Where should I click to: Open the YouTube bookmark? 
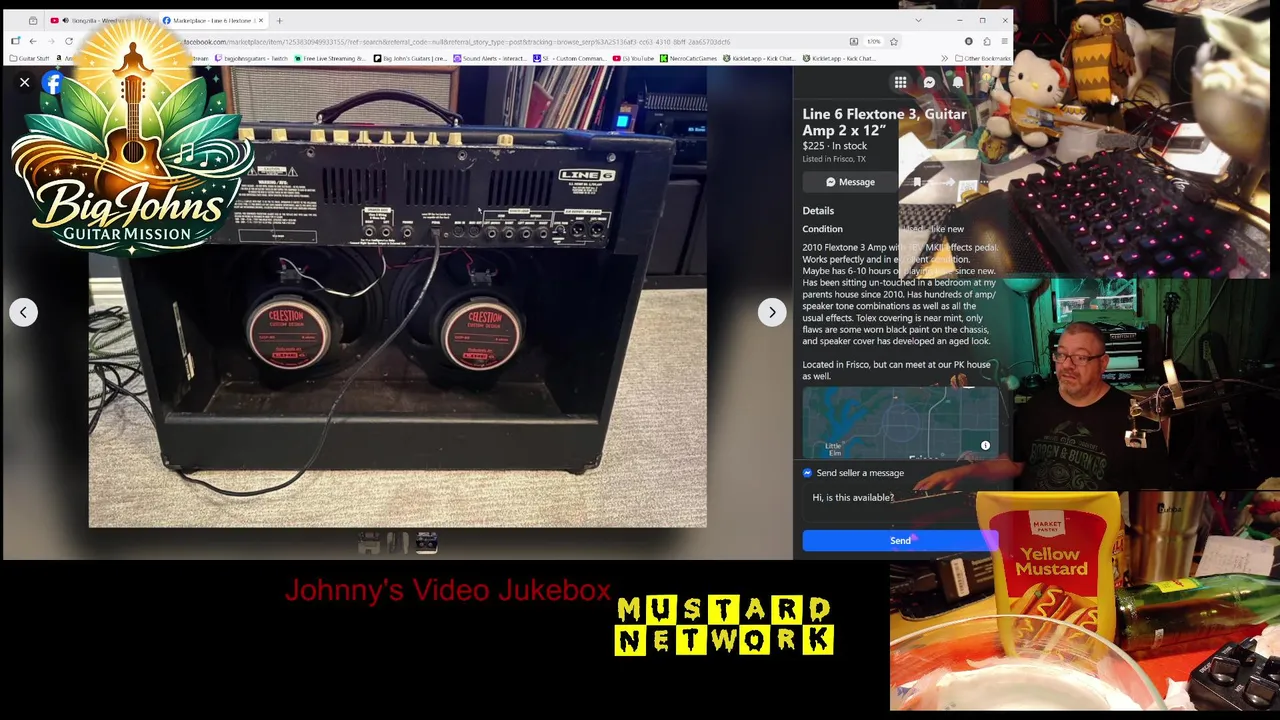(634, 58)
